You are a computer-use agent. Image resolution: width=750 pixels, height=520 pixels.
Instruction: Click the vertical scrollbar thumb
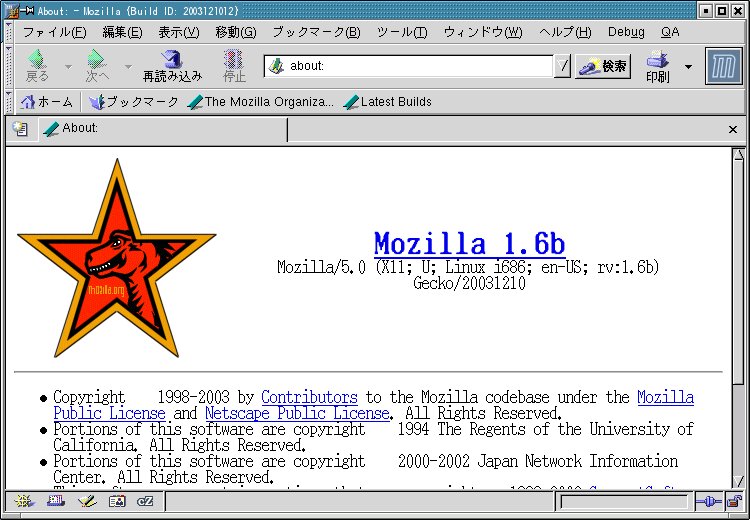738,273
